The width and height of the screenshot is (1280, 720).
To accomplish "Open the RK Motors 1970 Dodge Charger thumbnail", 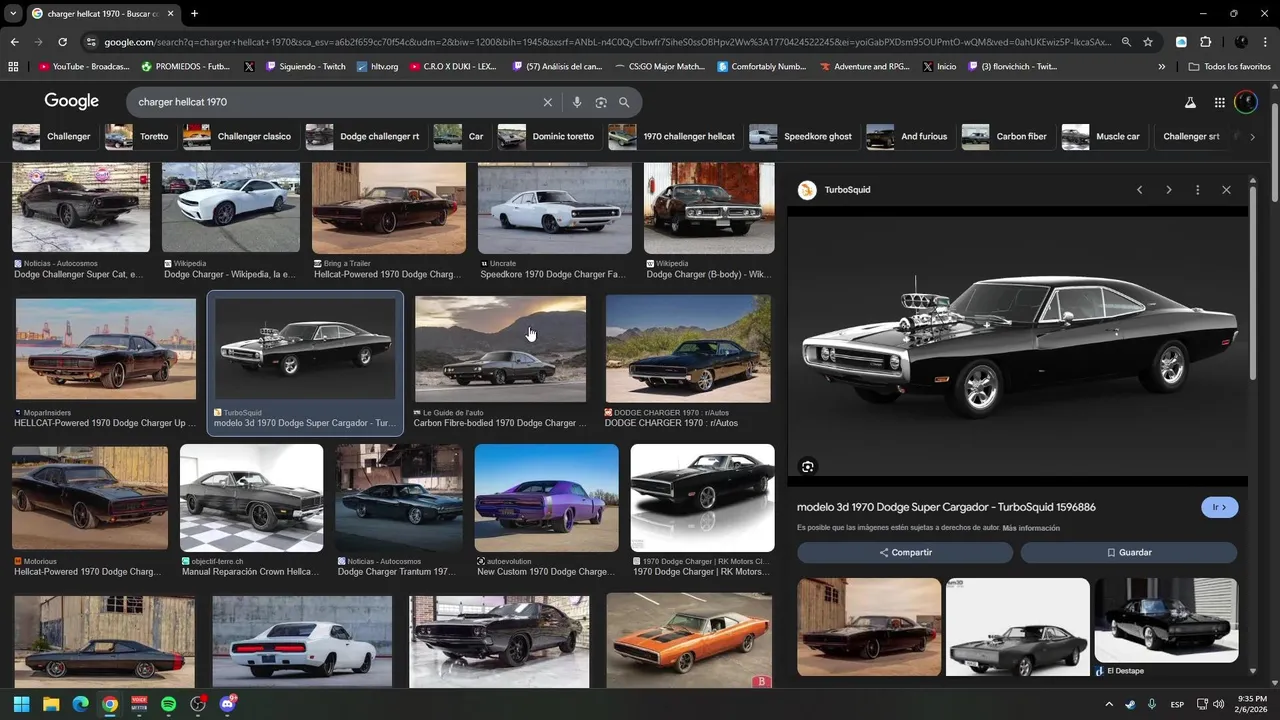I will 702,498.
